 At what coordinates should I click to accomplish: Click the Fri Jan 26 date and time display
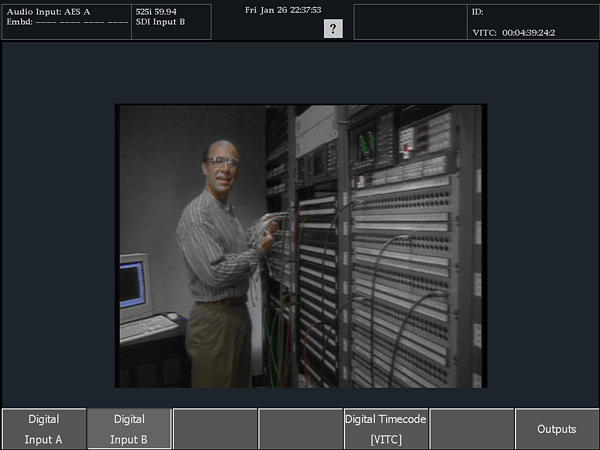282,10
